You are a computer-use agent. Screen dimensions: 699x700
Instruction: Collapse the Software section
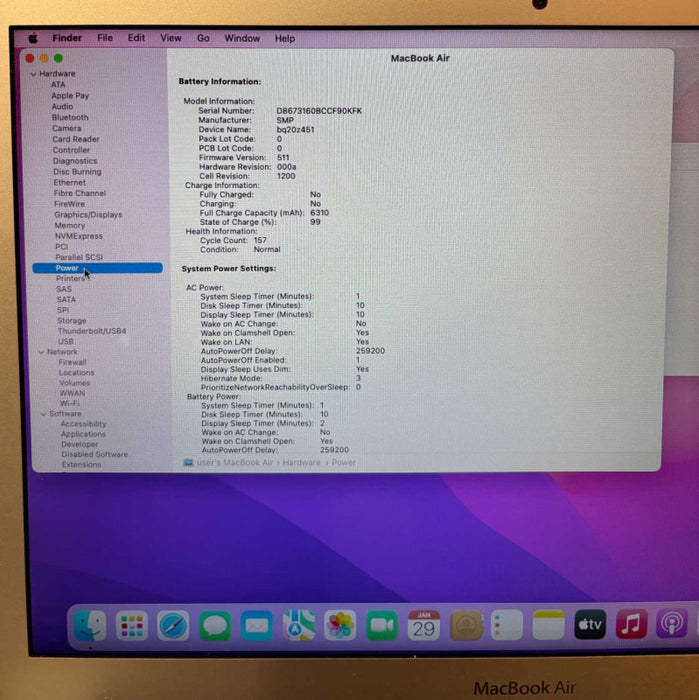(x=43, y=414)
